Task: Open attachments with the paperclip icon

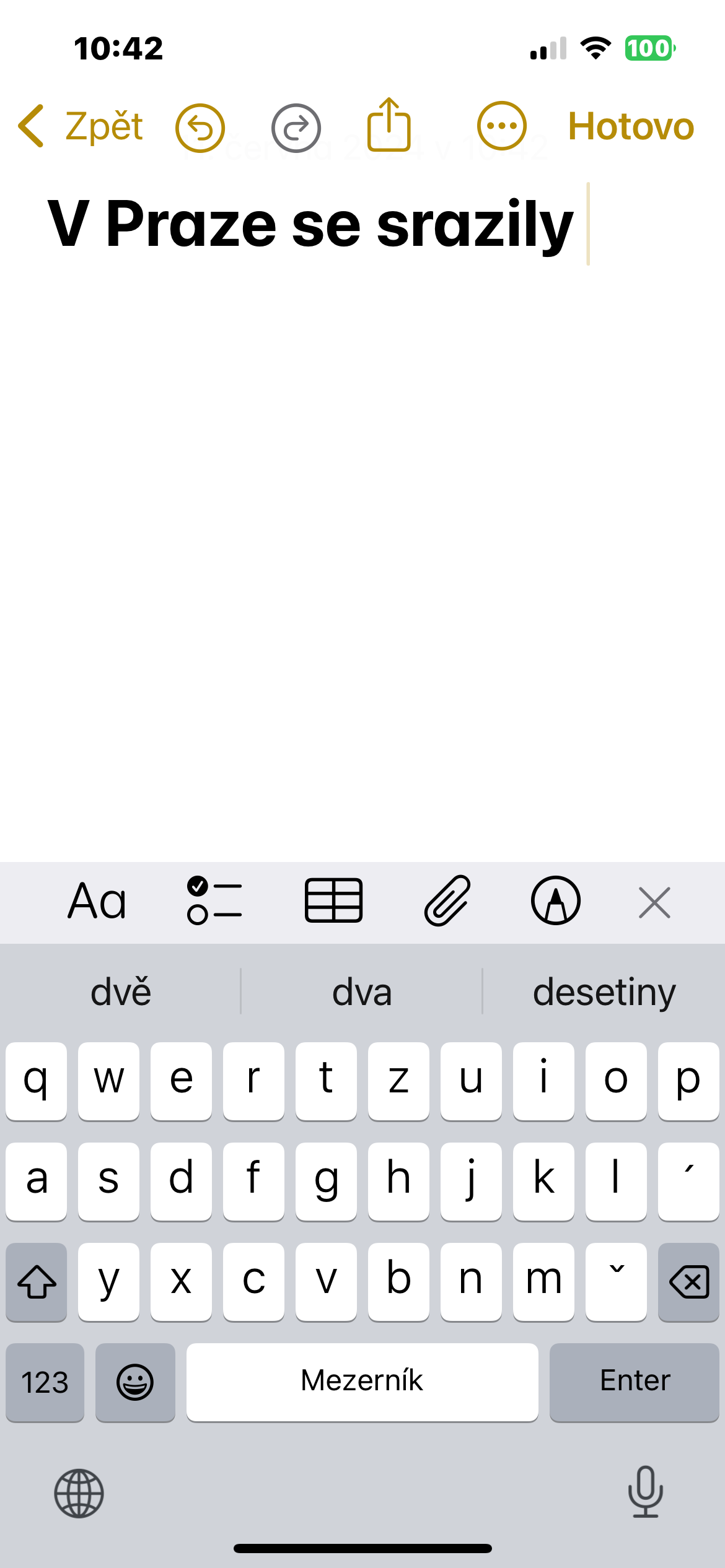Action: coord(447,900)
